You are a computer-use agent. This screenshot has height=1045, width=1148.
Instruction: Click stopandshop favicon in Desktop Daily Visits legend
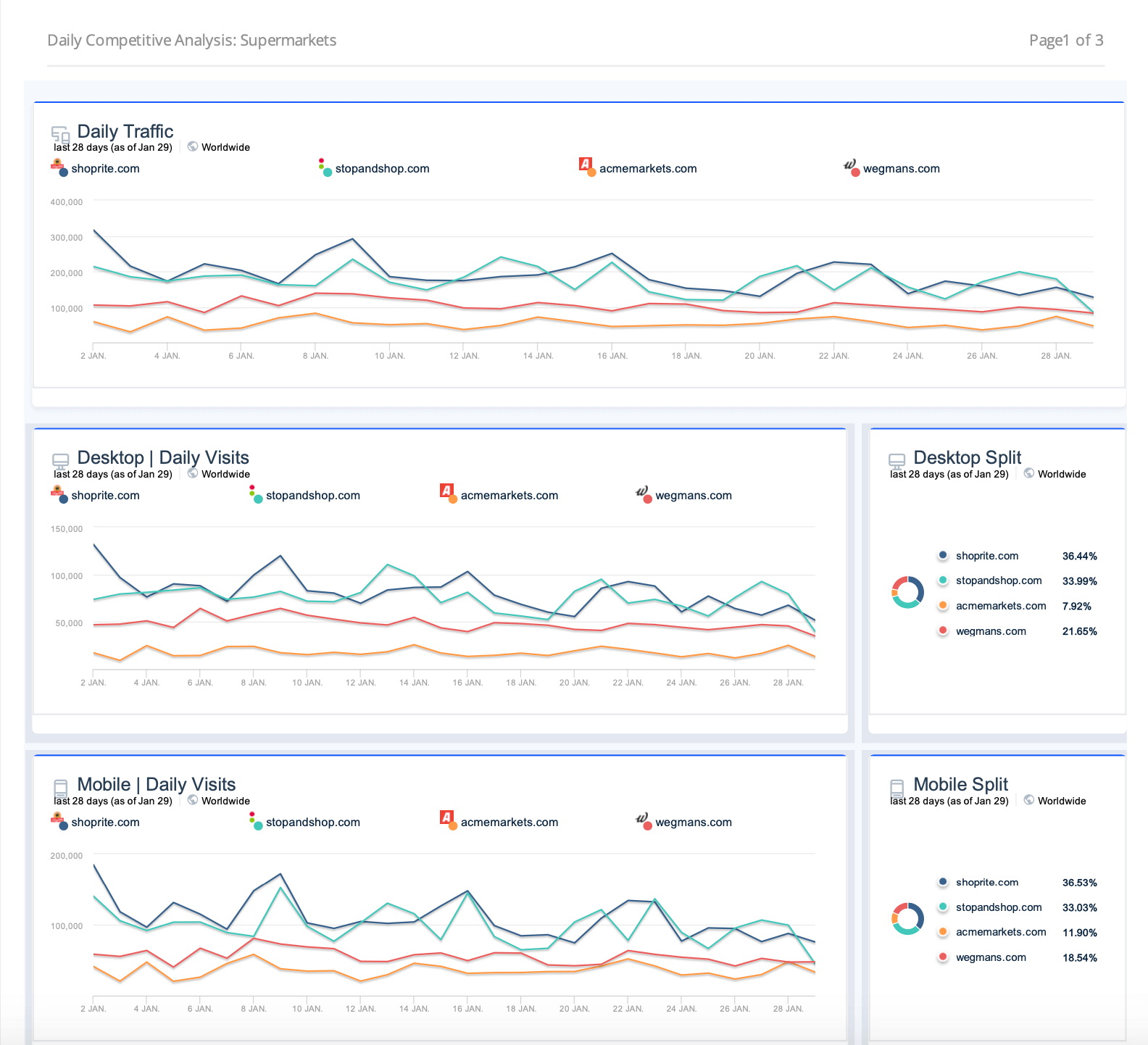251,491
